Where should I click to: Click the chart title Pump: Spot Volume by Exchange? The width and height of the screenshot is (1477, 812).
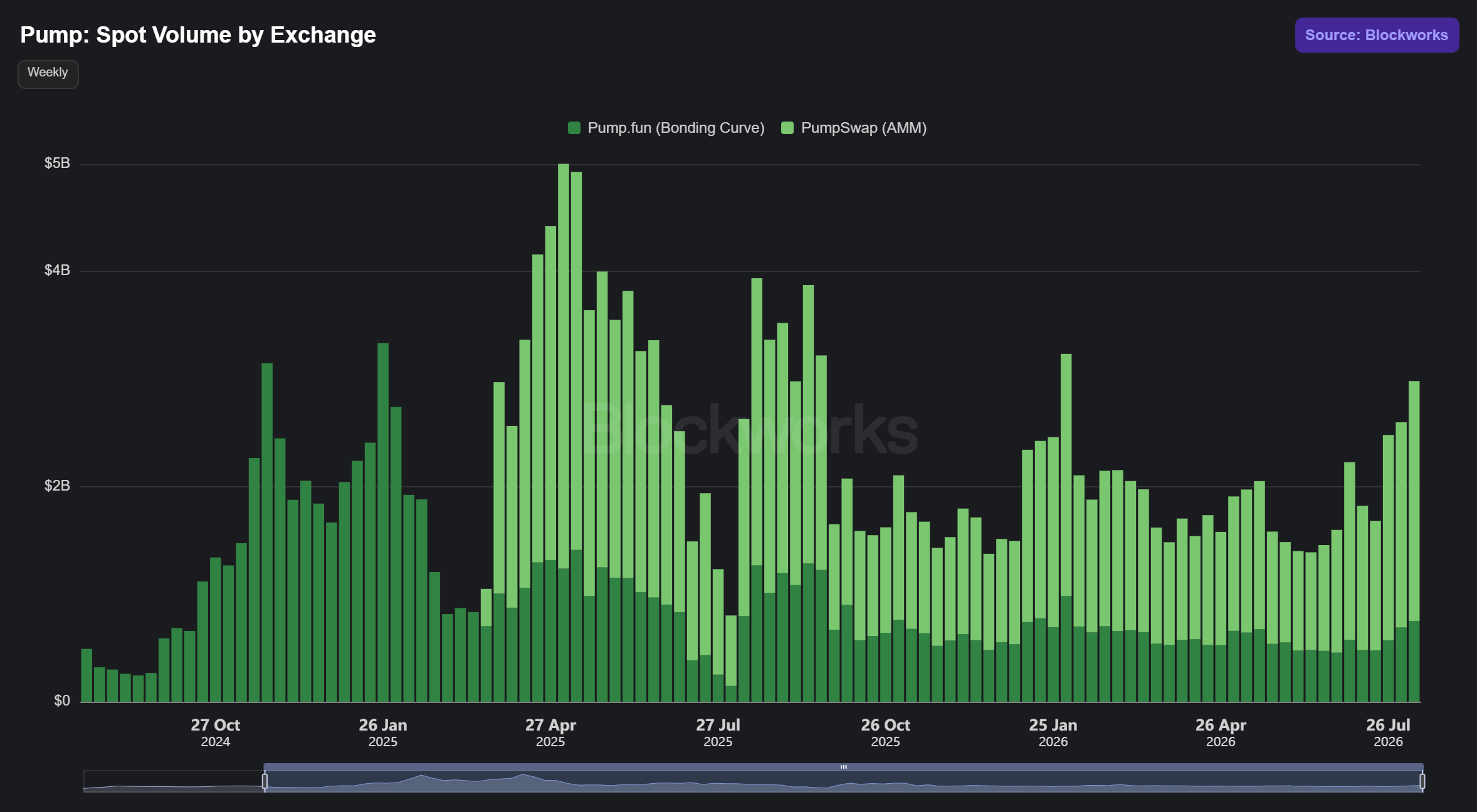tap(198, 35)
